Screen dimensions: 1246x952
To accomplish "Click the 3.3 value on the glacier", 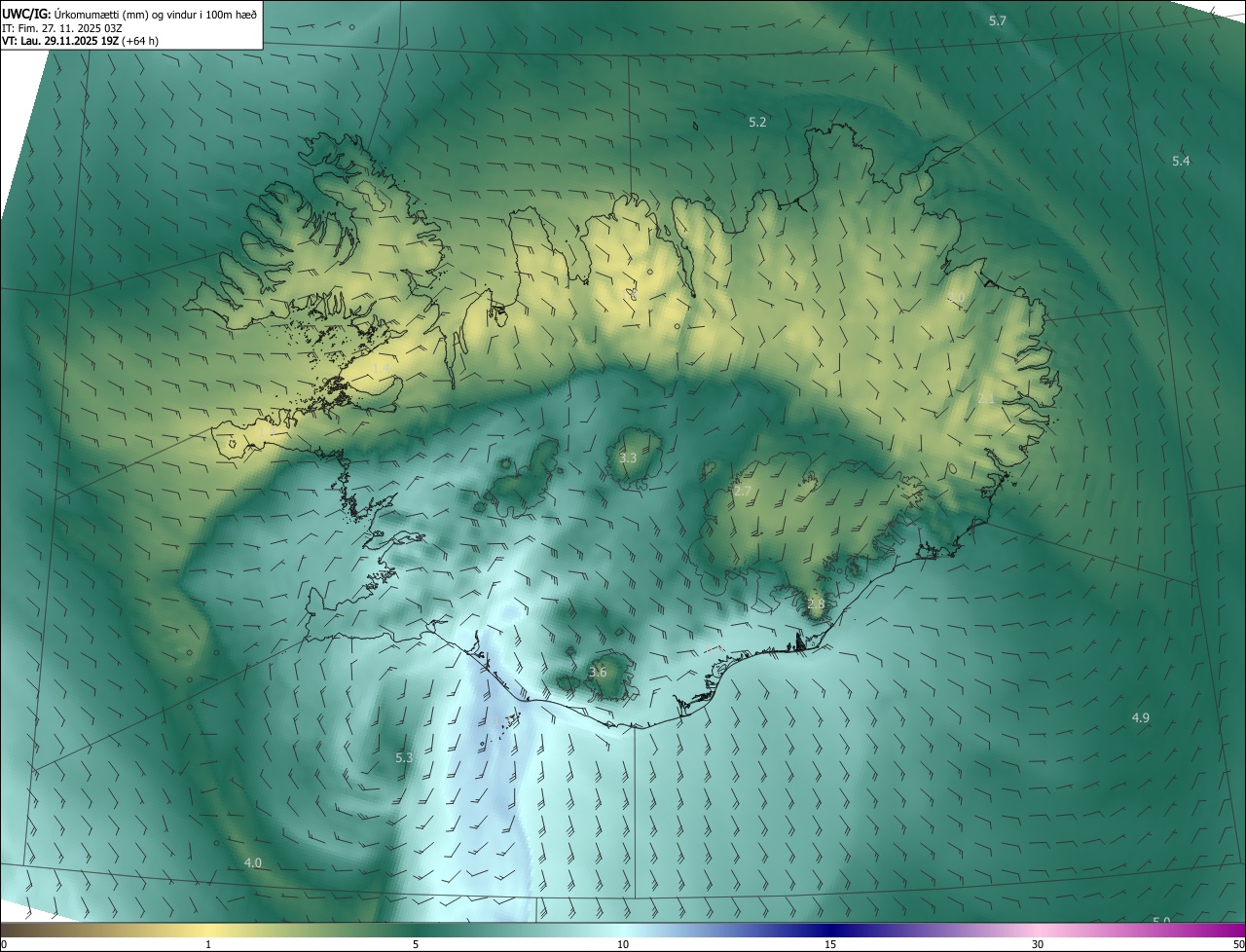I will 628,458.
